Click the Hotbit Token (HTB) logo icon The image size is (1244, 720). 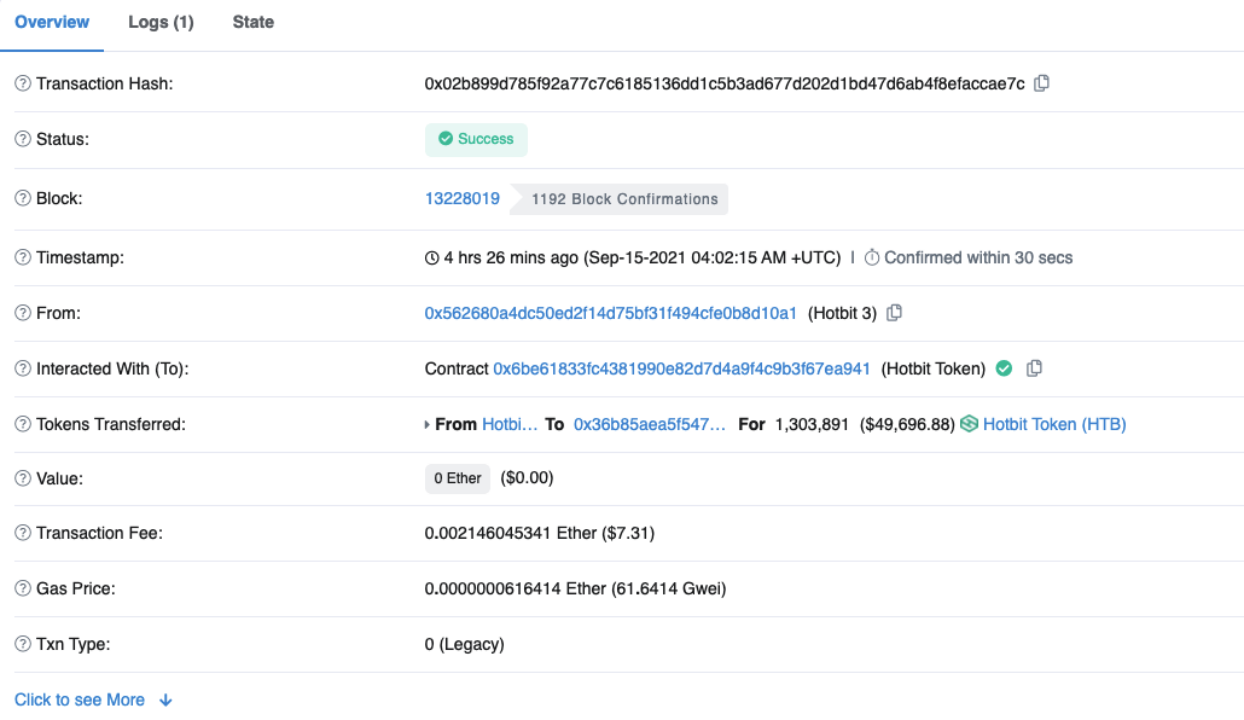pos(969,424)
